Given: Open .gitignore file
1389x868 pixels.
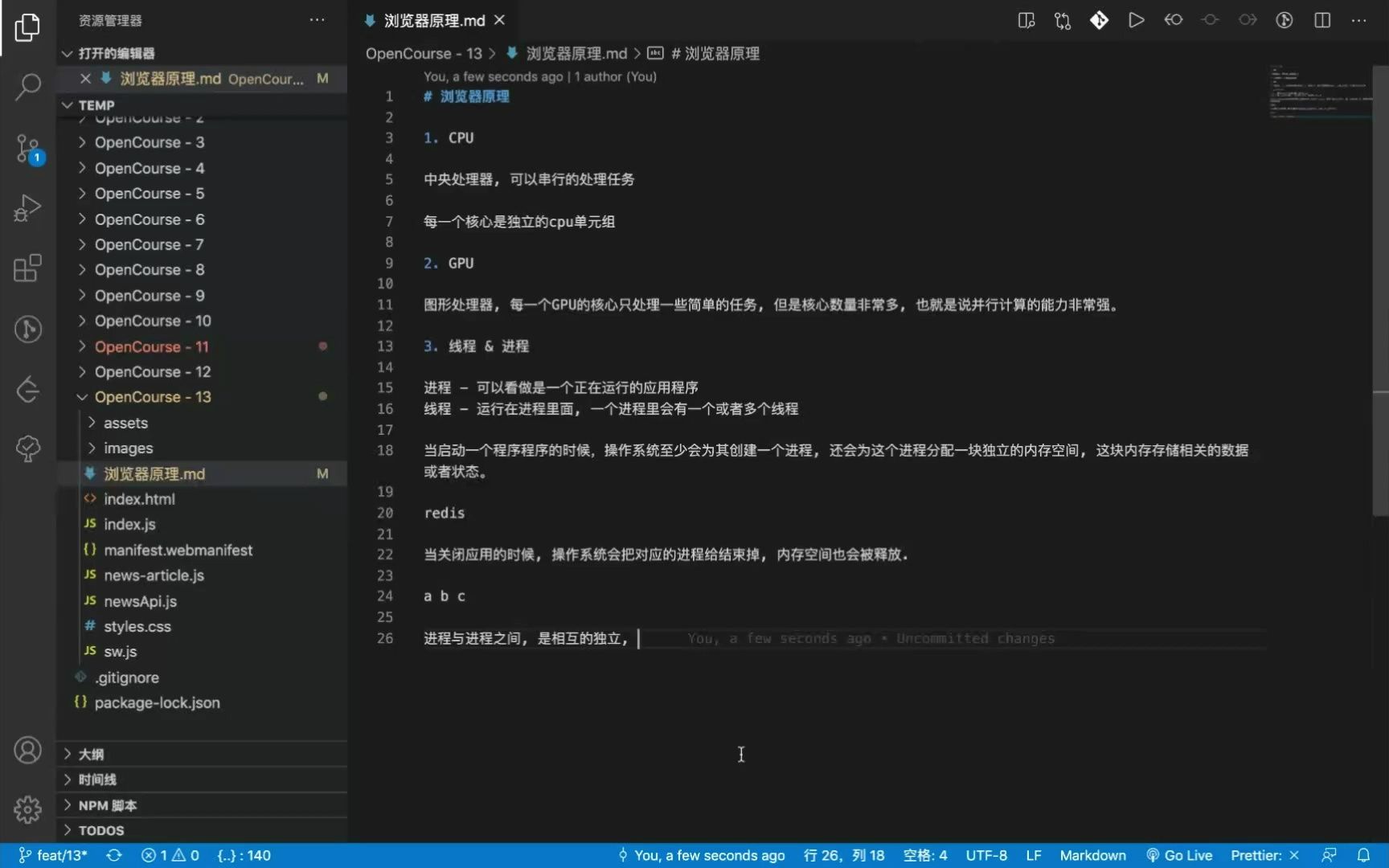Looking at the screenshot, I should (201, 678).
